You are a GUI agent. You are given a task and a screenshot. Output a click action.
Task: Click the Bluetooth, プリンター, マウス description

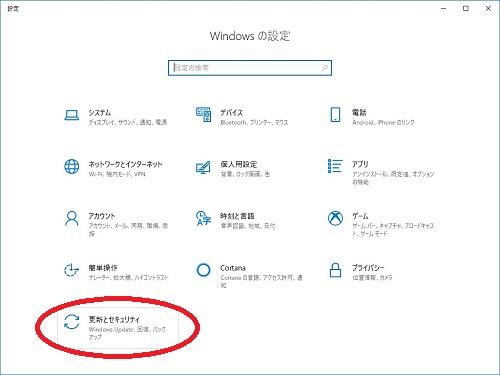click(254, 123)
